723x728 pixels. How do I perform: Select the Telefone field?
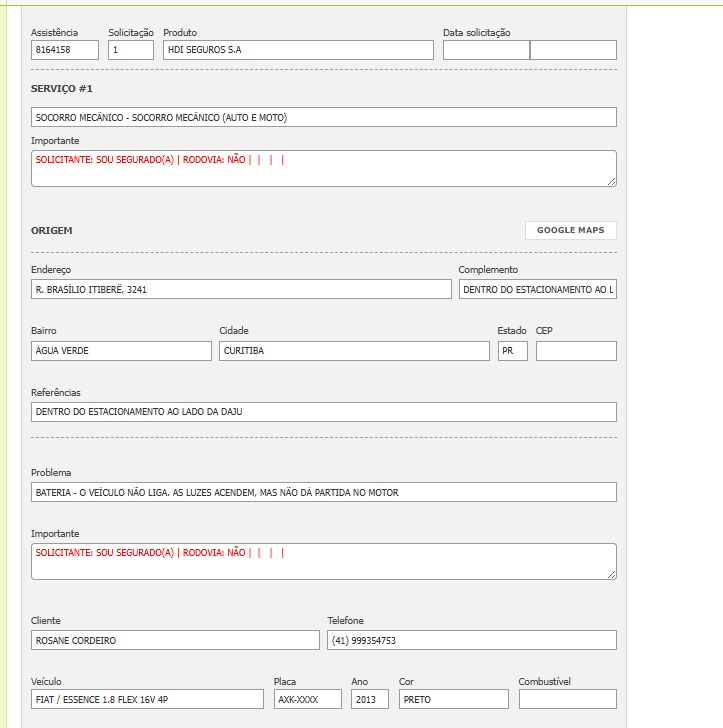coord(472,640)
